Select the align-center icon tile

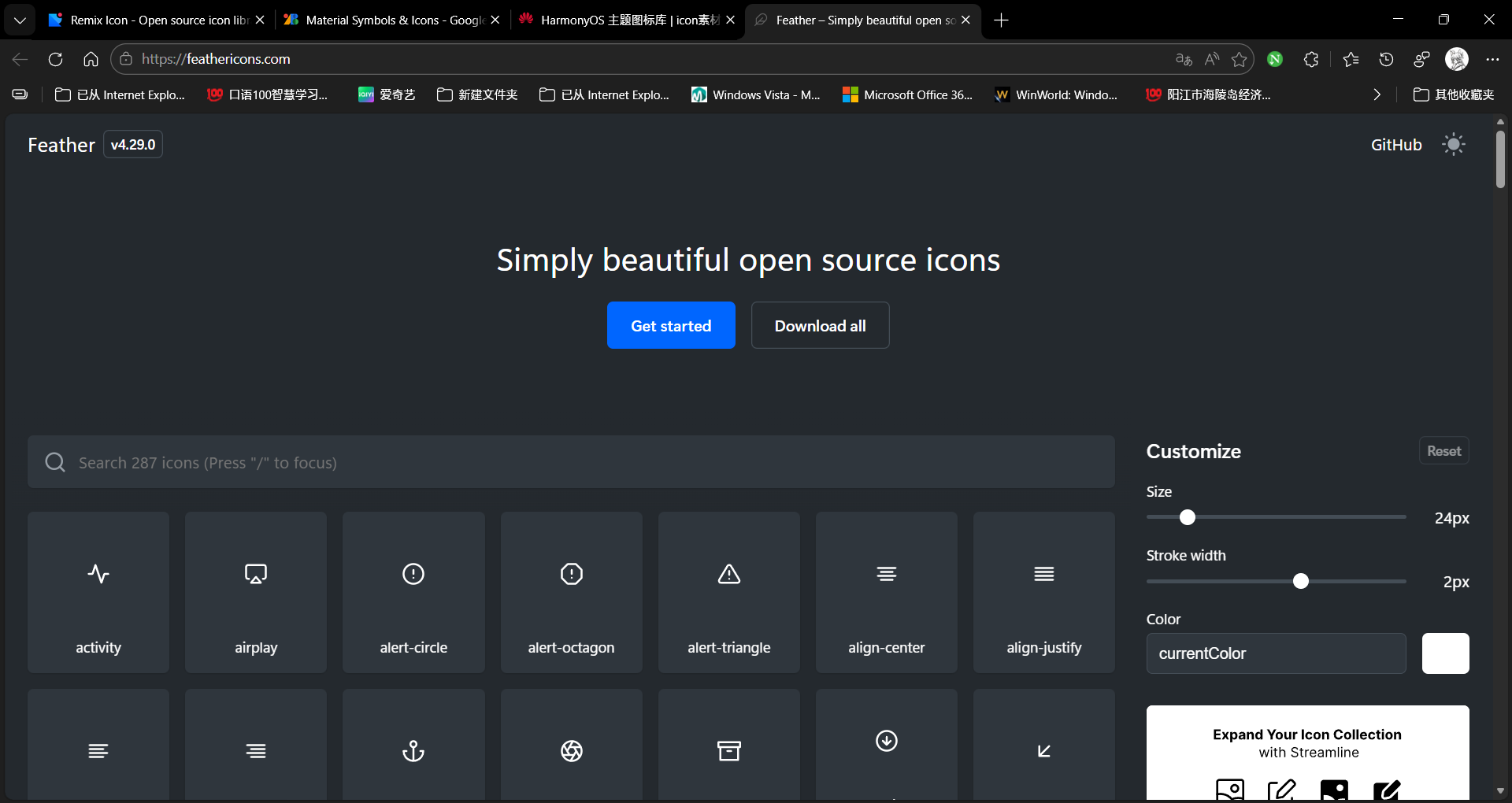click(x=886, y=592)
